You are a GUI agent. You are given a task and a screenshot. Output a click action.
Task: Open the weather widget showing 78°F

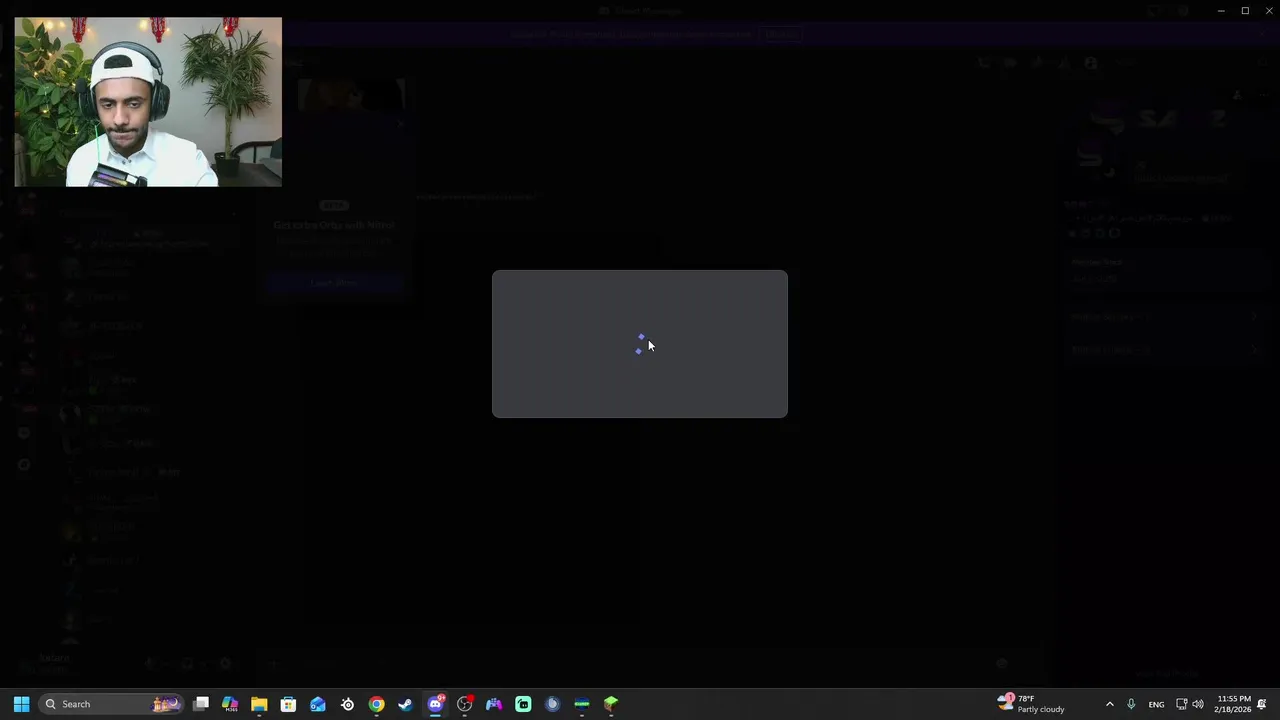click(x=1032, y=704)
